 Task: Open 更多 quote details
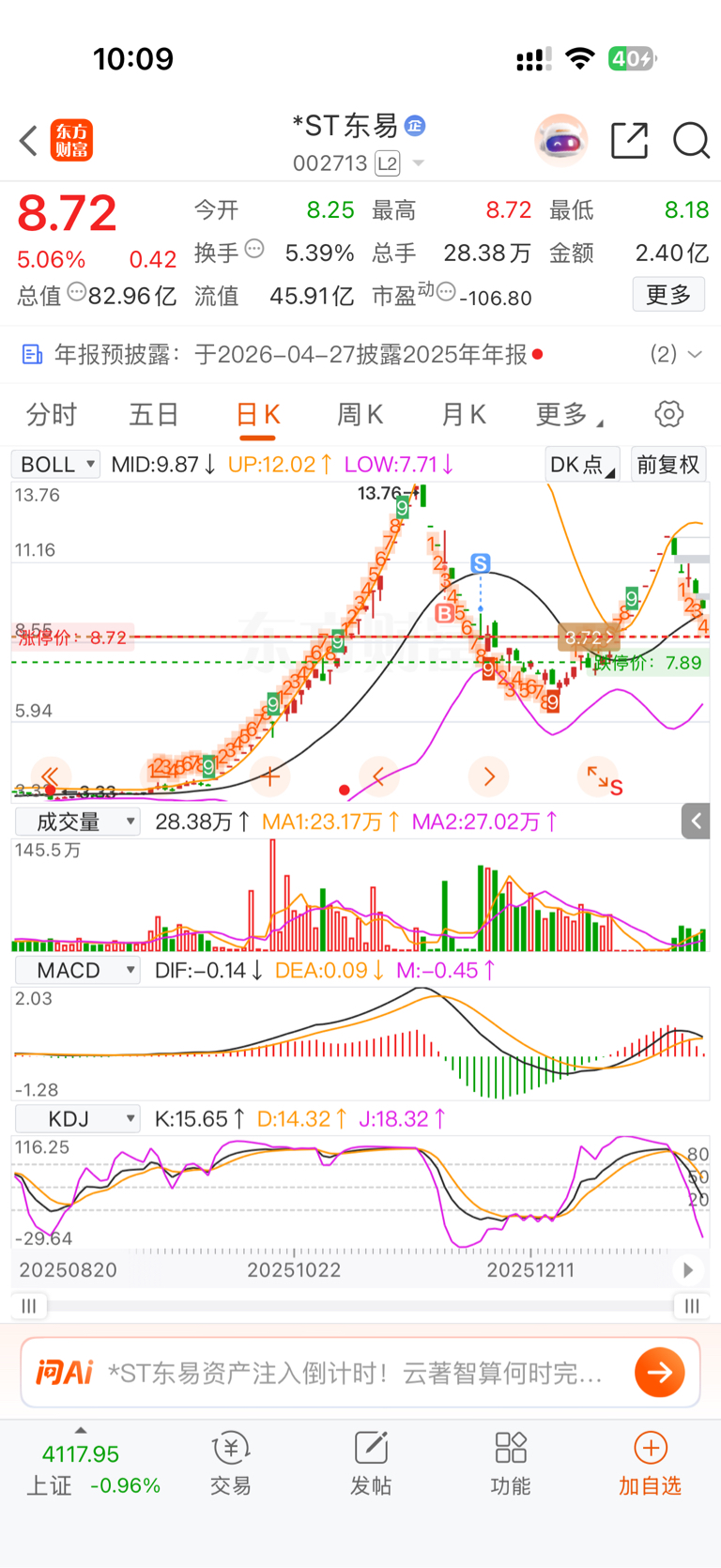(668, 295)
